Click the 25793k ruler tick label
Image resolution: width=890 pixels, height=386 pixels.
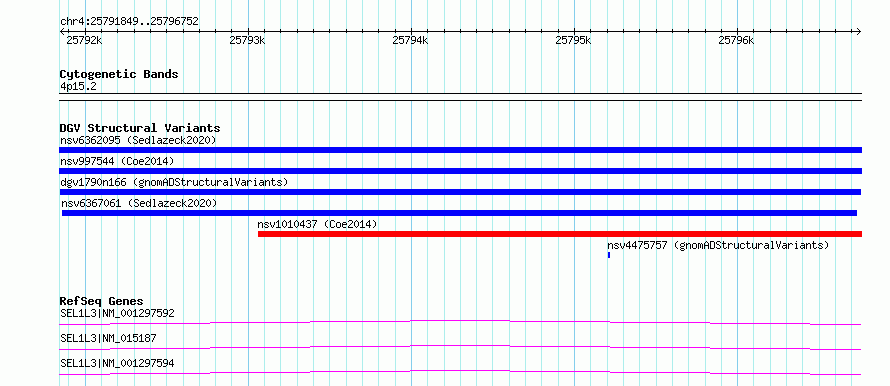[247, 40]
